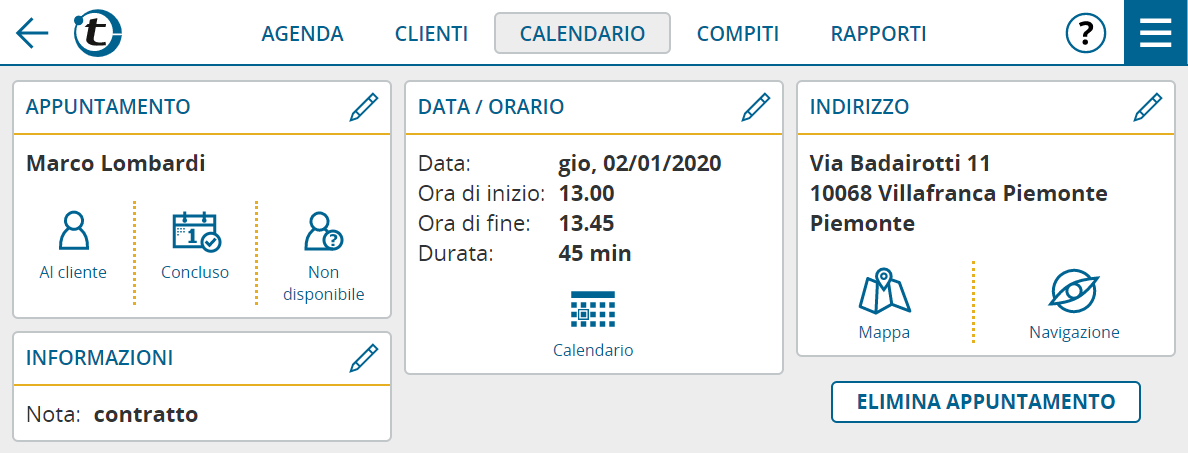Edit the Indirizzo panel with pencil

coord(1147,107)
